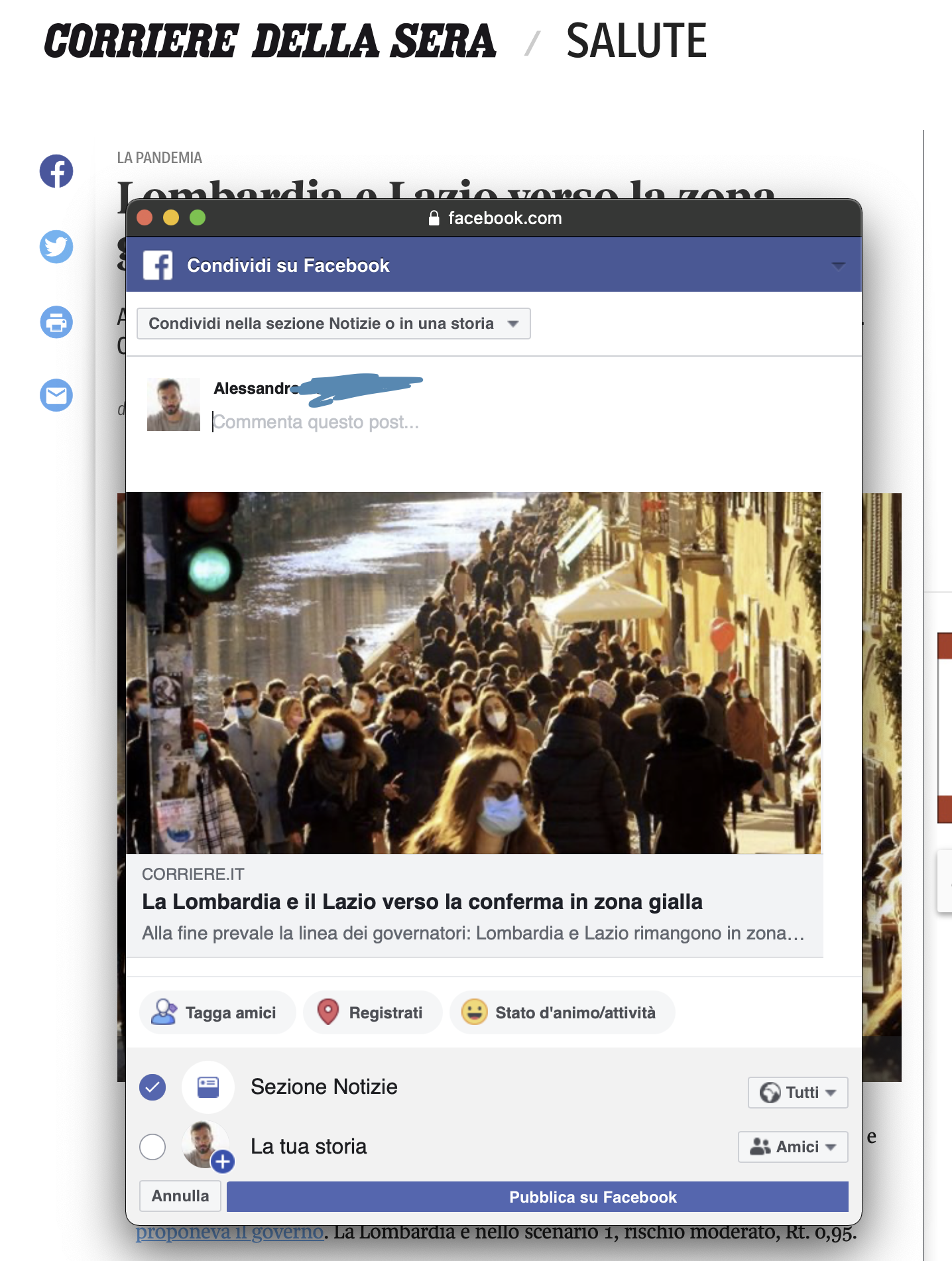Click the Tagga amici person icon
This screenshot has width=952, height=1261.
pos(164,1012)
